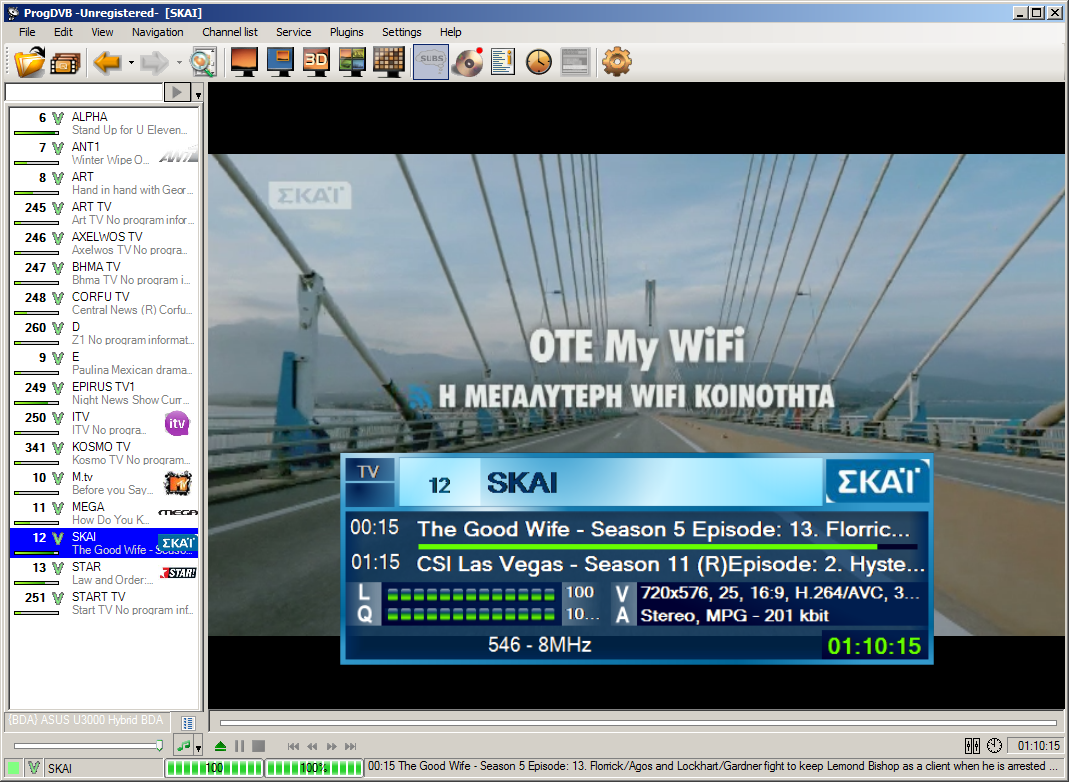
Task: Select channel 250 ITV
Action: [x=104, y=423]
